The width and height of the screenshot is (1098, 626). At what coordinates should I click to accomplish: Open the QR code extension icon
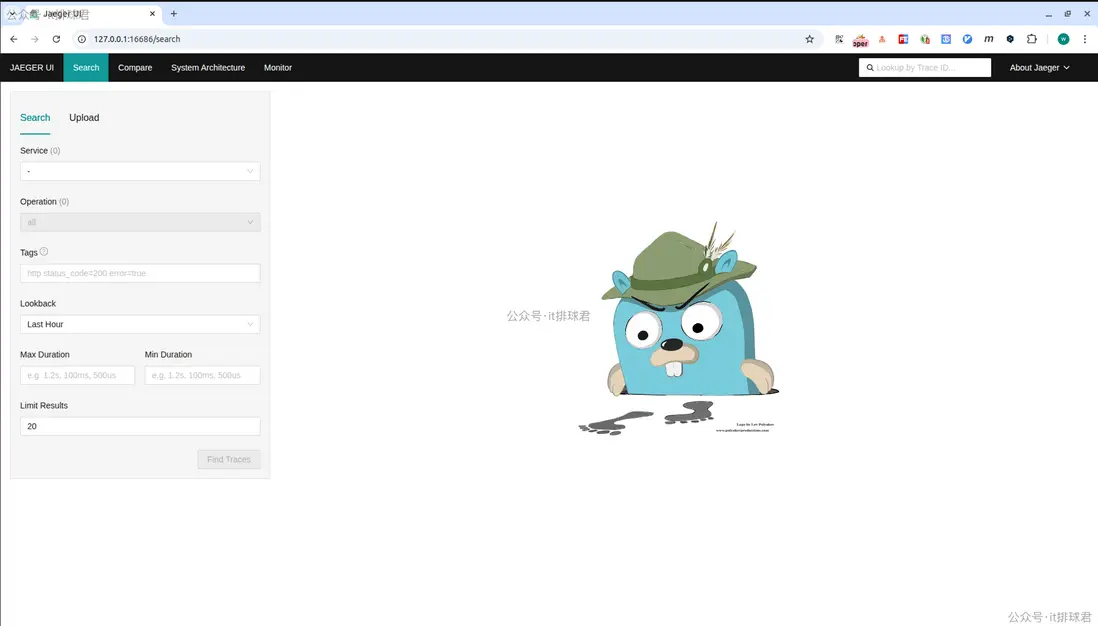839,39
